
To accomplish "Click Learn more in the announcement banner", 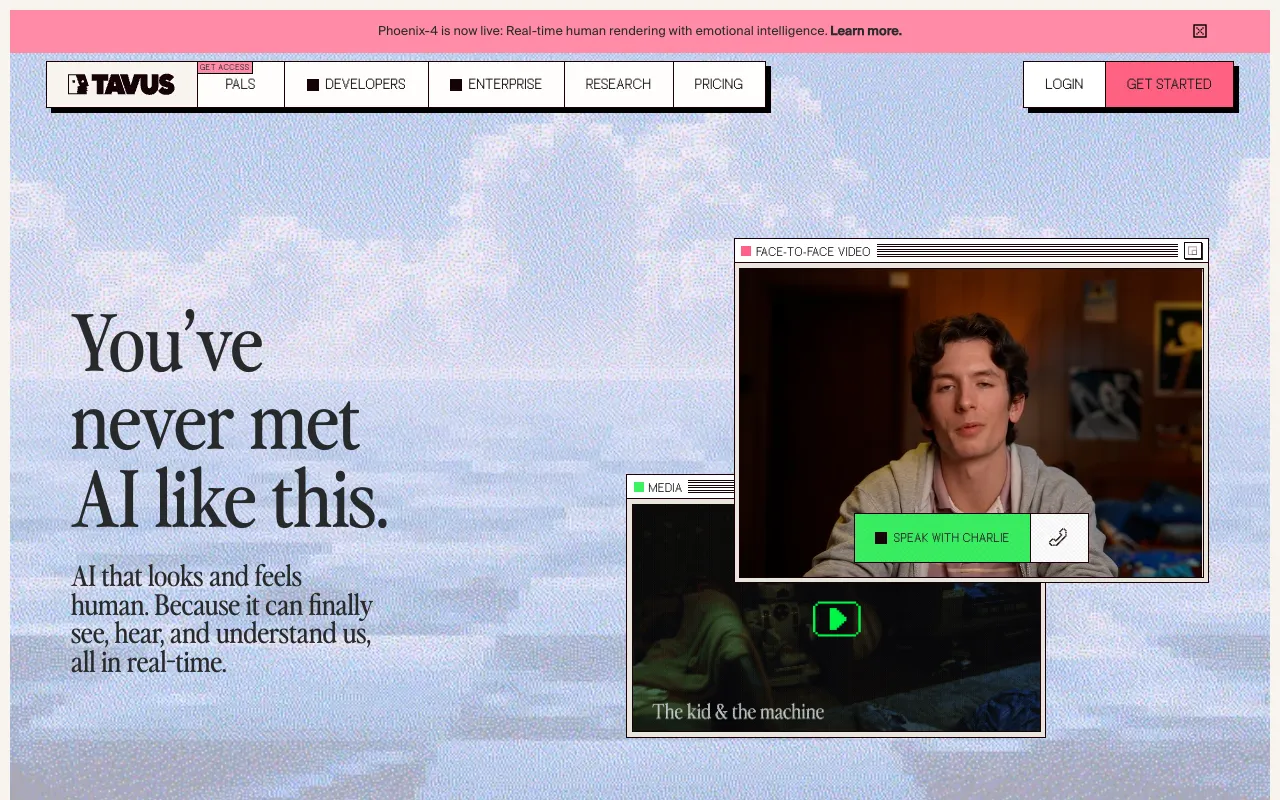I will pyautogui.click(x=864, y=31).
